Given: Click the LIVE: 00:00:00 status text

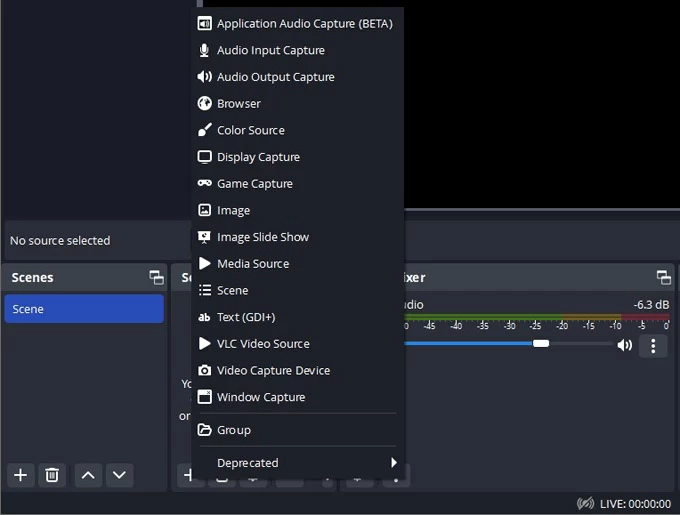Looking at the screenshot, I should (x=635, y=504).
